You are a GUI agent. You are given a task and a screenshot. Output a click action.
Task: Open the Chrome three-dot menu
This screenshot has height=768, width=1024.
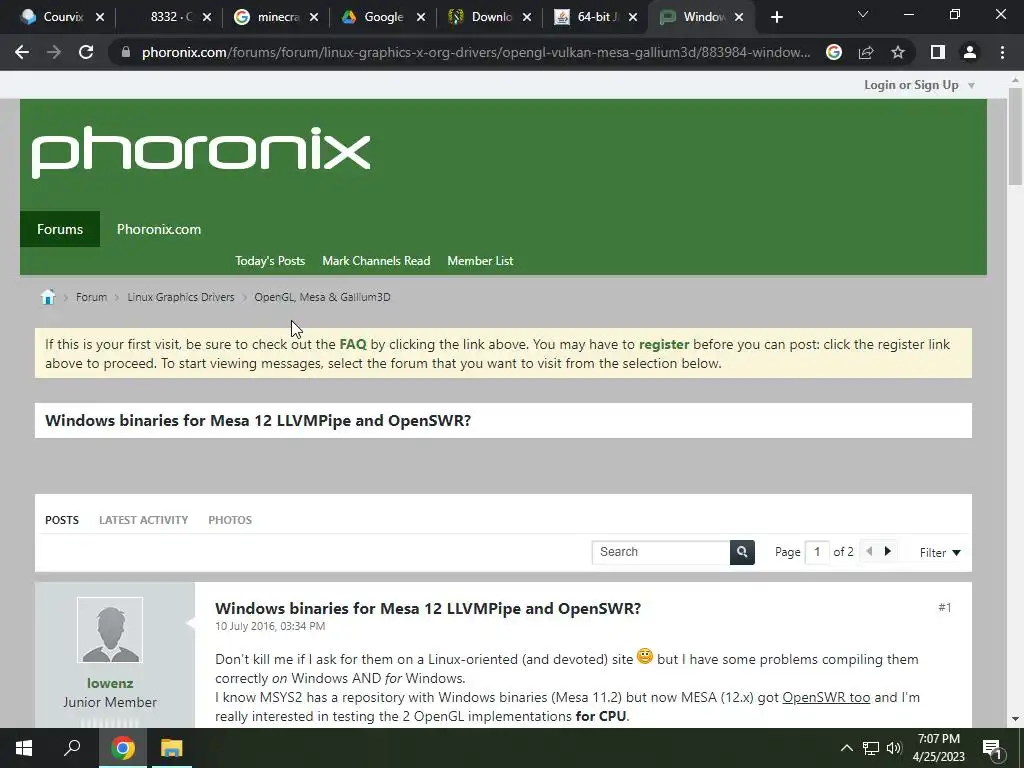(1002, 52)
